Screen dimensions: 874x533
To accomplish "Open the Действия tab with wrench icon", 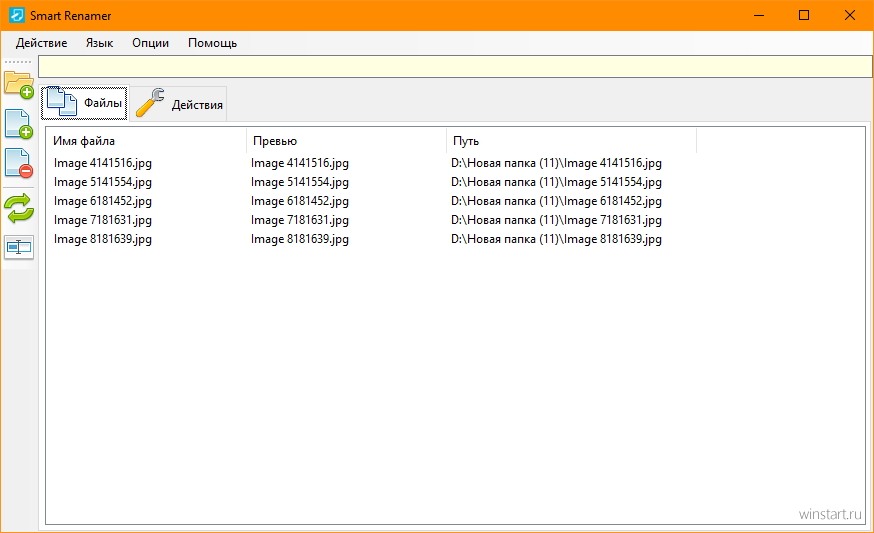I will coord(179,104).
